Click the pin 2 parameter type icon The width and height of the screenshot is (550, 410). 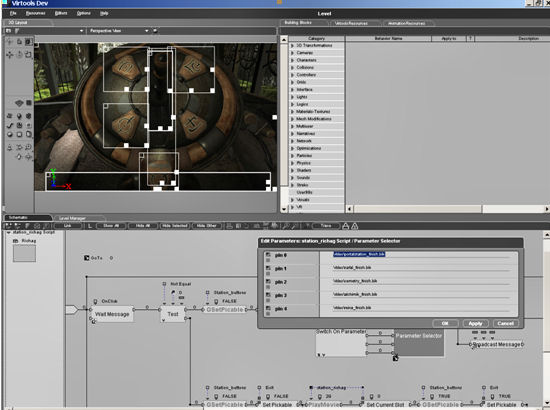coord(268,282)
